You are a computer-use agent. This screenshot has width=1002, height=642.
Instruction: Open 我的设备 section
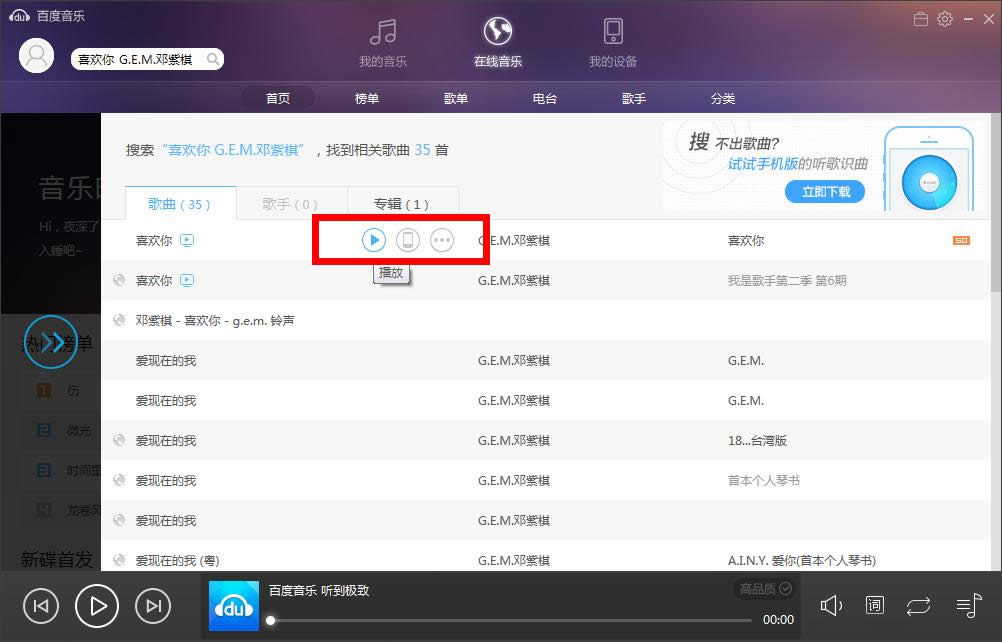(x=613, y=43)
